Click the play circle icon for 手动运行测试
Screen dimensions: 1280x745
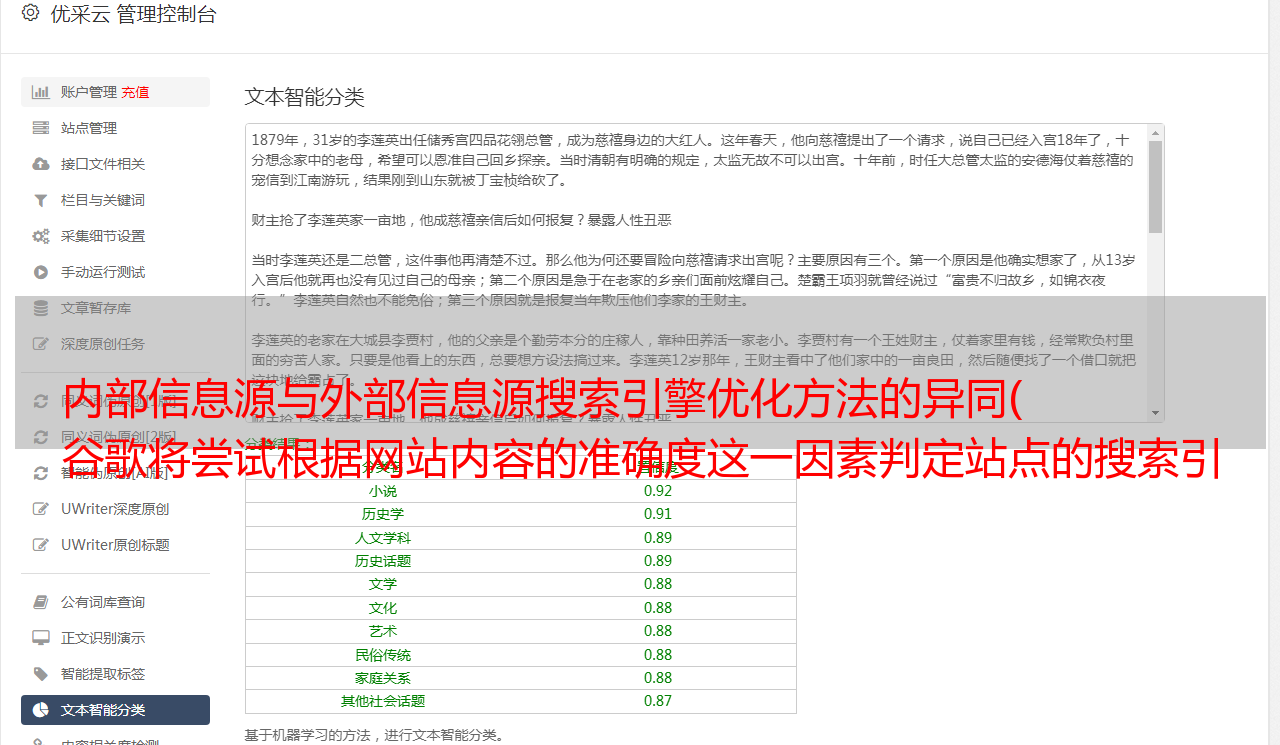point(41,272)
